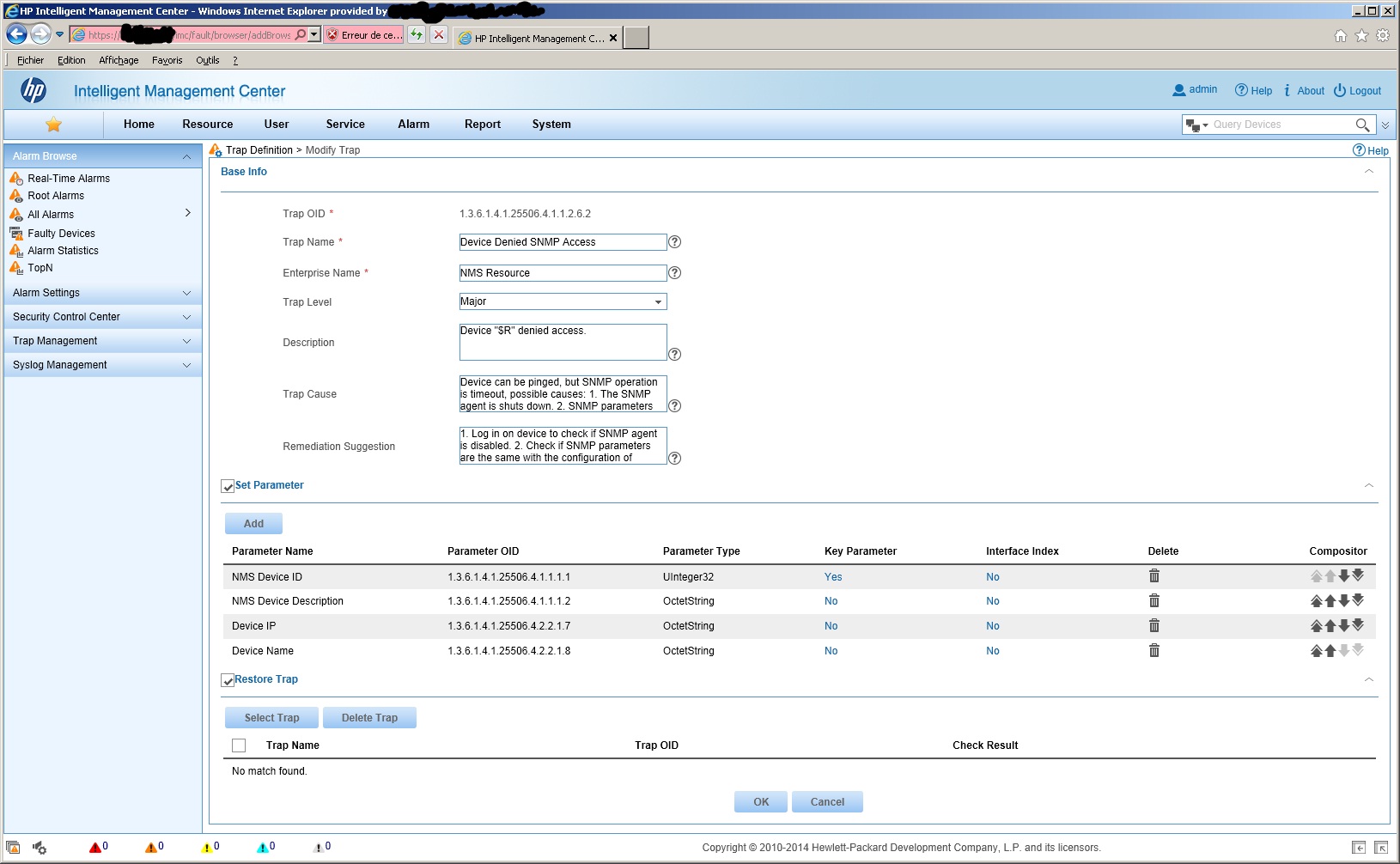Click the minor yellow alarm counter

coord(210,847)
